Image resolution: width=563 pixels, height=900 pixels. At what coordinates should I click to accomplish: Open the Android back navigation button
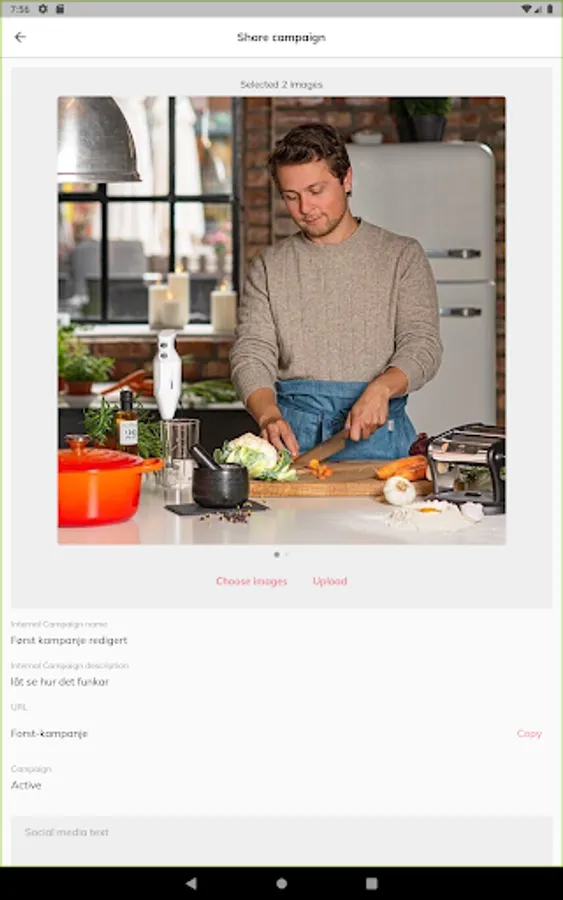[x=192, y=883]
